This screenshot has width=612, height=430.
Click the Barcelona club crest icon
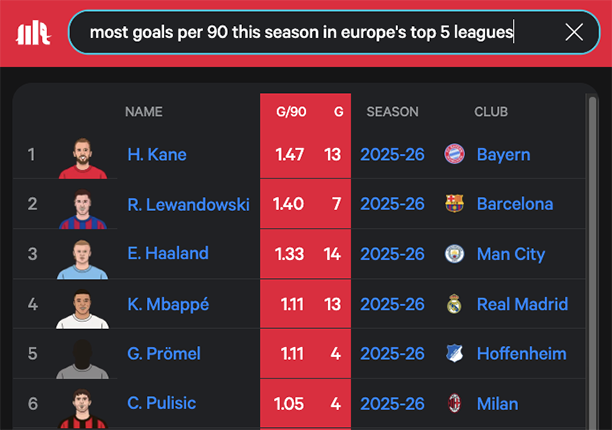455,204
